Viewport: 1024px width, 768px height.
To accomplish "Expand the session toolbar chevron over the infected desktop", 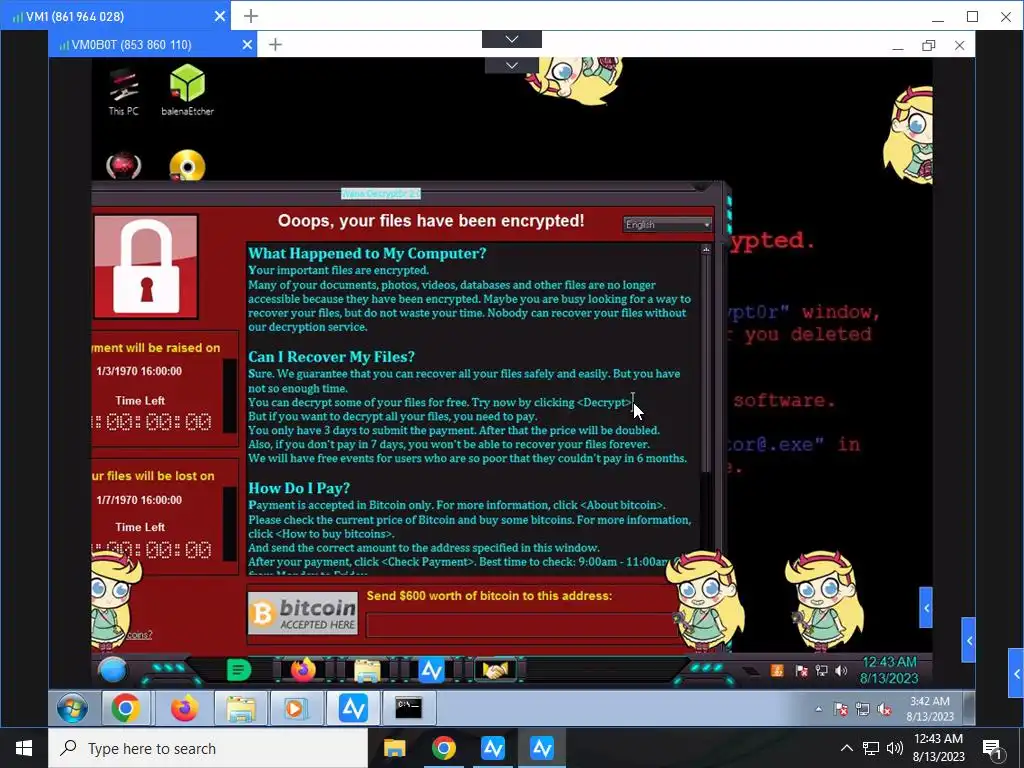I will pos(512,65).
